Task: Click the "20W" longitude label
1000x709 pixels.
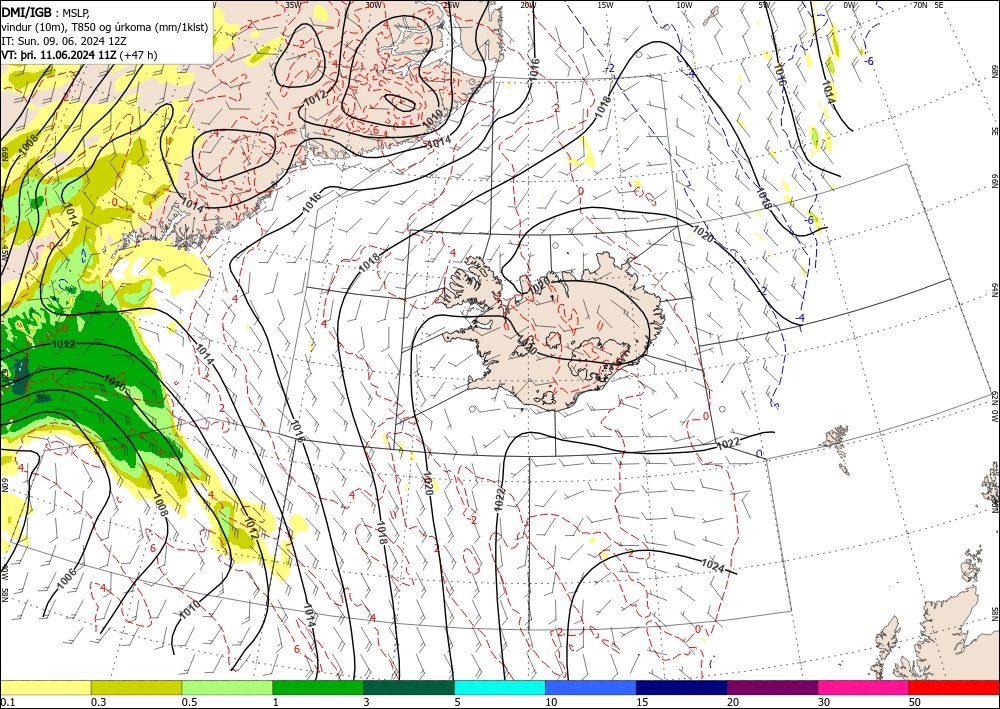Action: [527, 4]
